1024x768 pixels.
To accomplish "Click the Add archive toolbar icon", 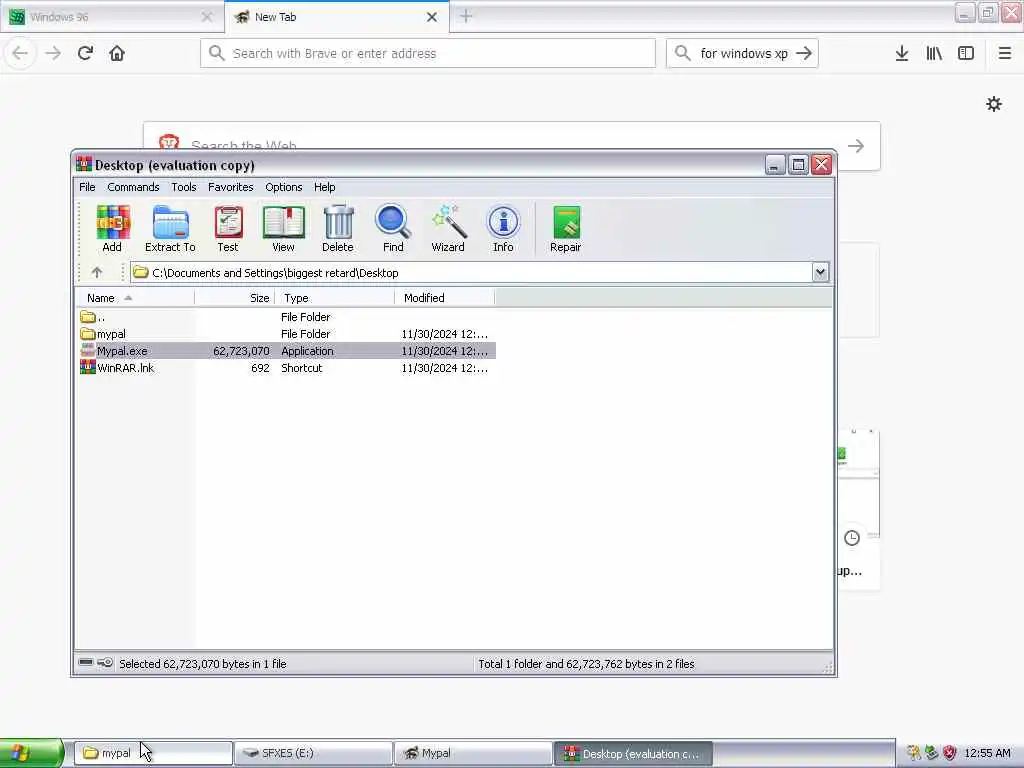I will pos(112,228).
